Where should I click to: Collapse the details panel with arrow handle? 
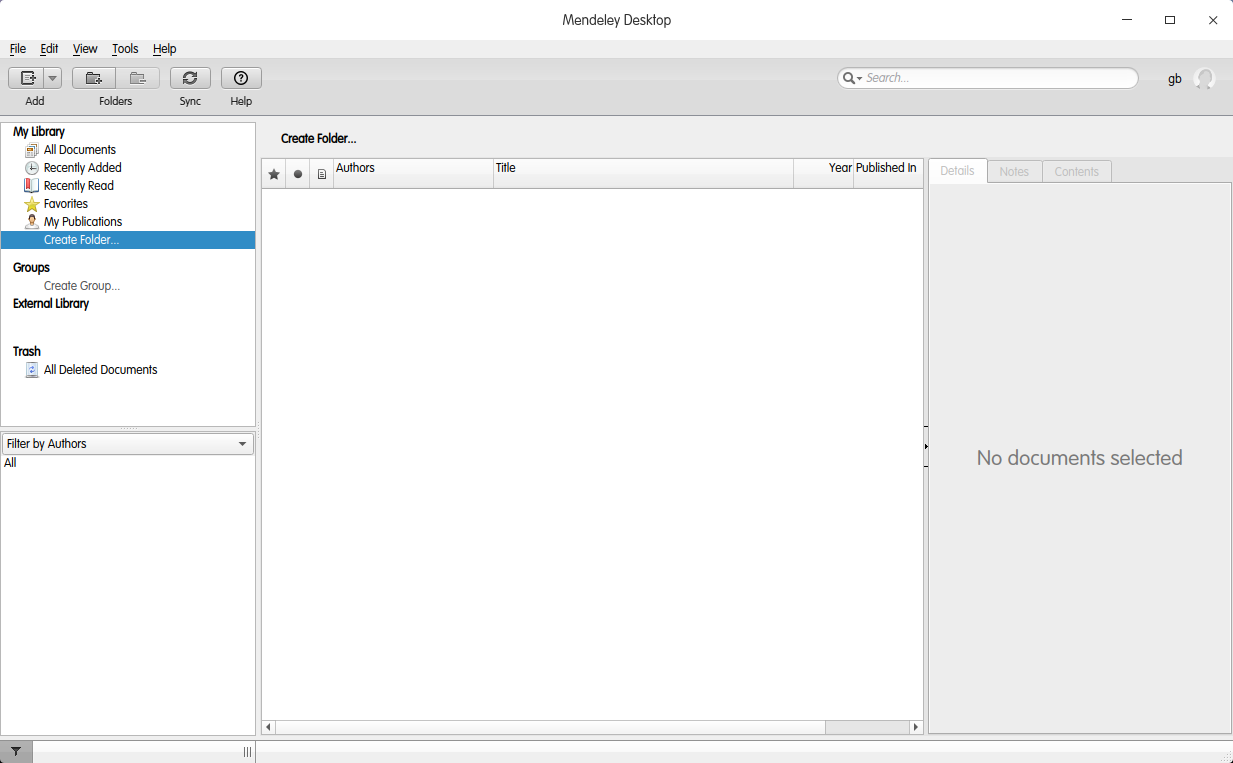pos(926,446)
